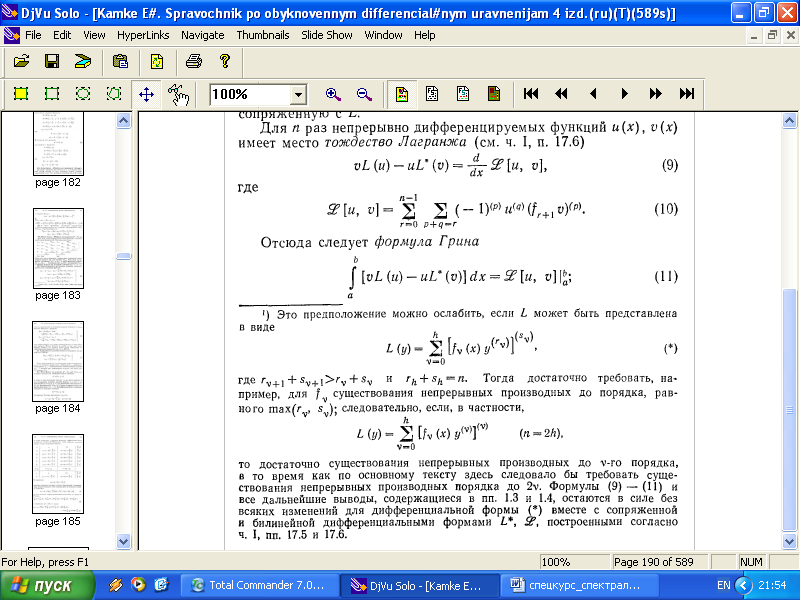Click the Scan document icon
Viewport: 800px width, 600px height.
pos(83,62)
